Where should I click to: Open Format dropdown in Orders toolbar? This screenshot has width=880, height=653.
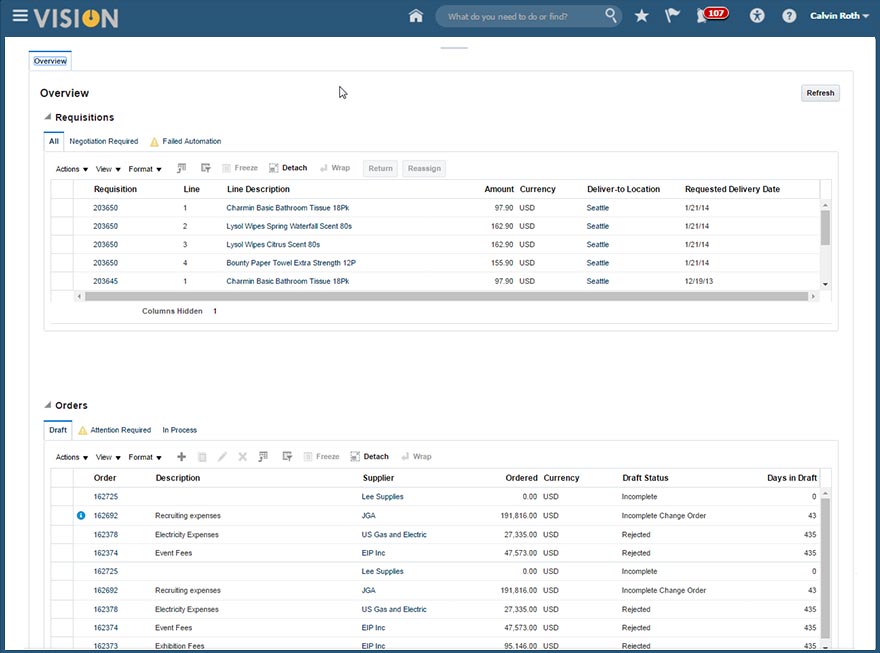145,457
